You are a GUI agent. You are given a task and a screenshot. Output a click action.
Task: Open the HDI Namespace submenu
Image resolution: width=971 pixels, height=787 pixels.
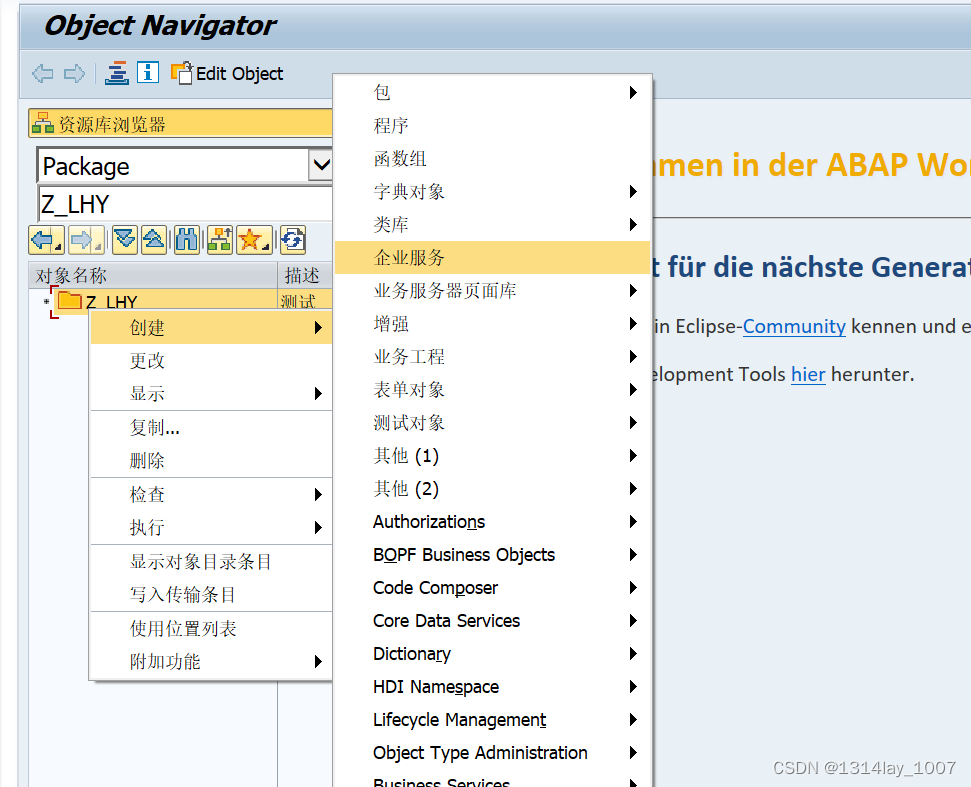click(x=492, y=687)
